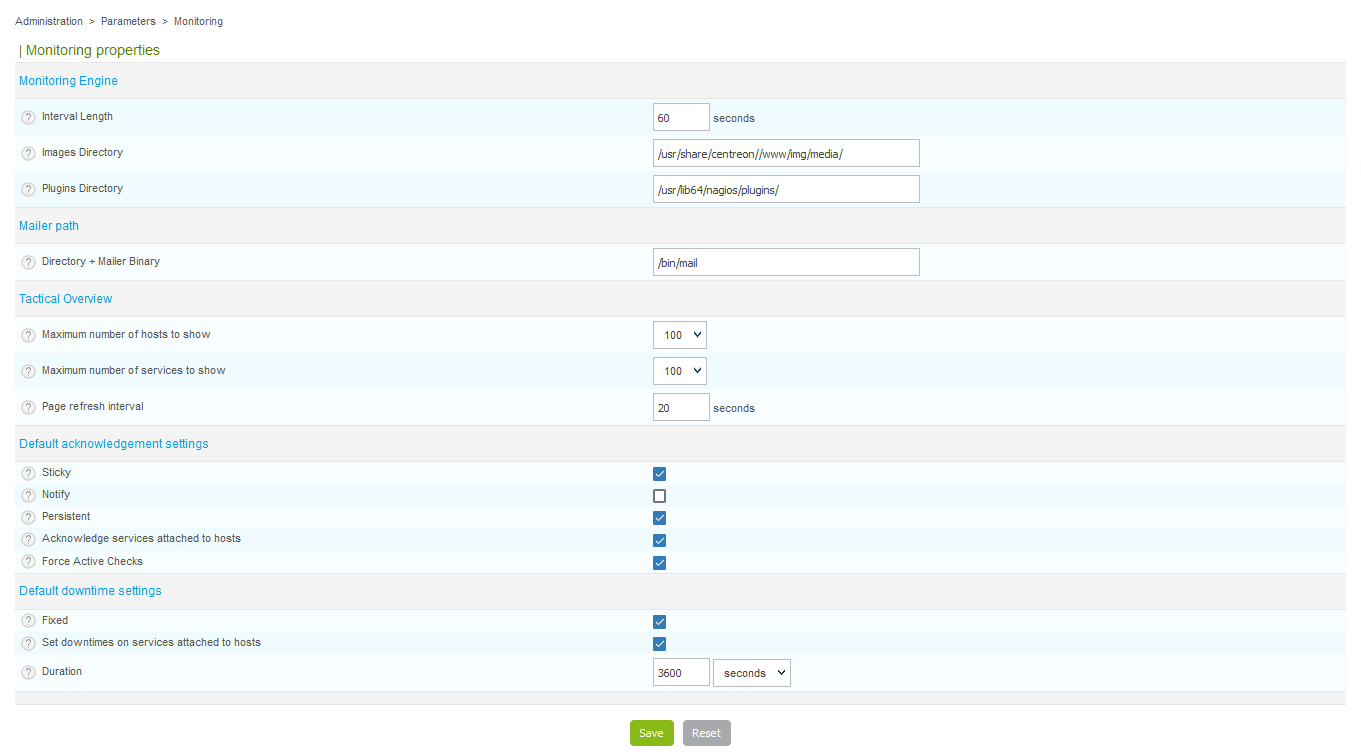The image size is (1361, 756).
Task: Click help icon for Directory + Mailer Binary
Action: click(x=28, y=263)
